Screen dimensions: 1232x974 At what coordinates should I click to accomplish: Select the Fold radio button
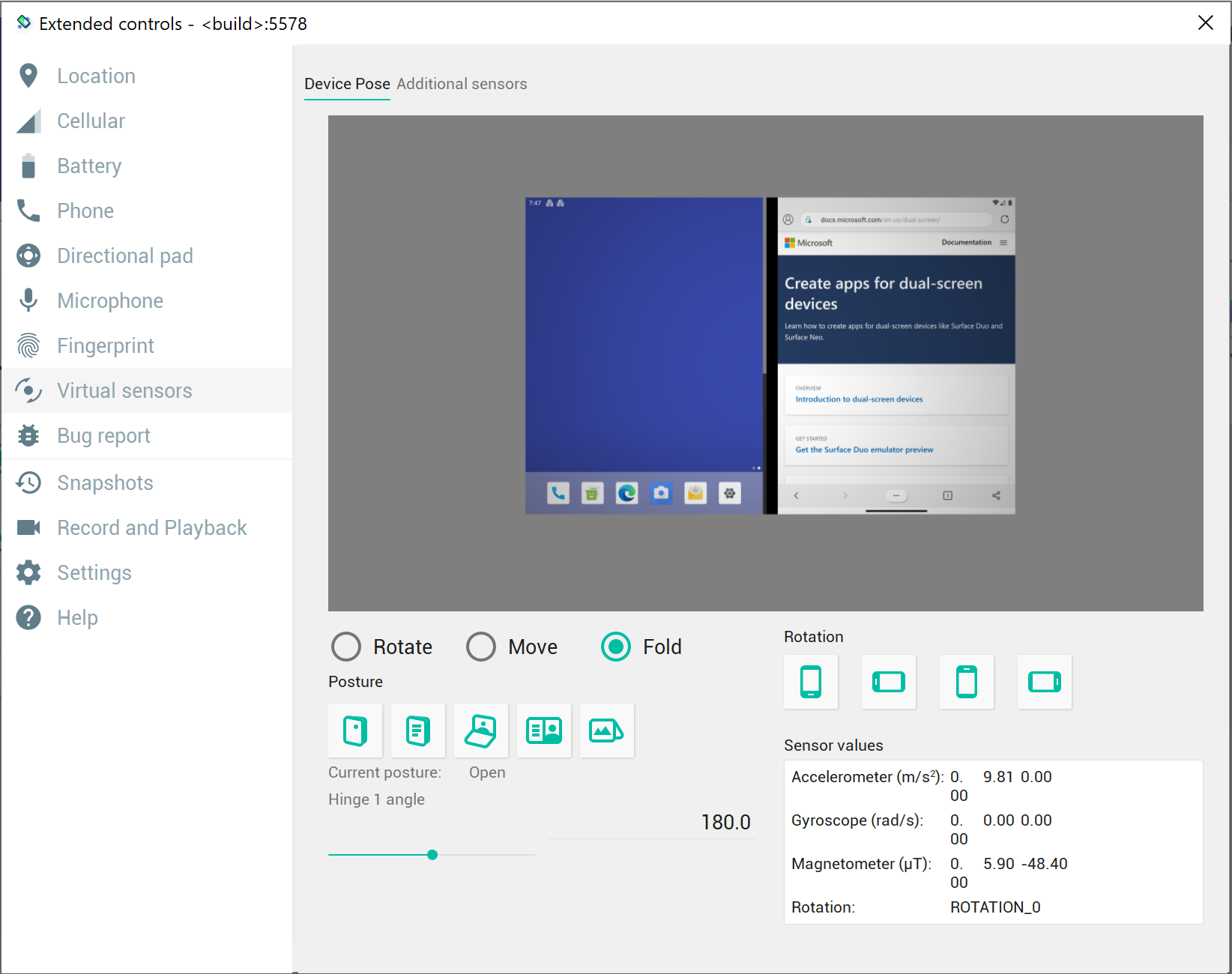coord(615,647)
